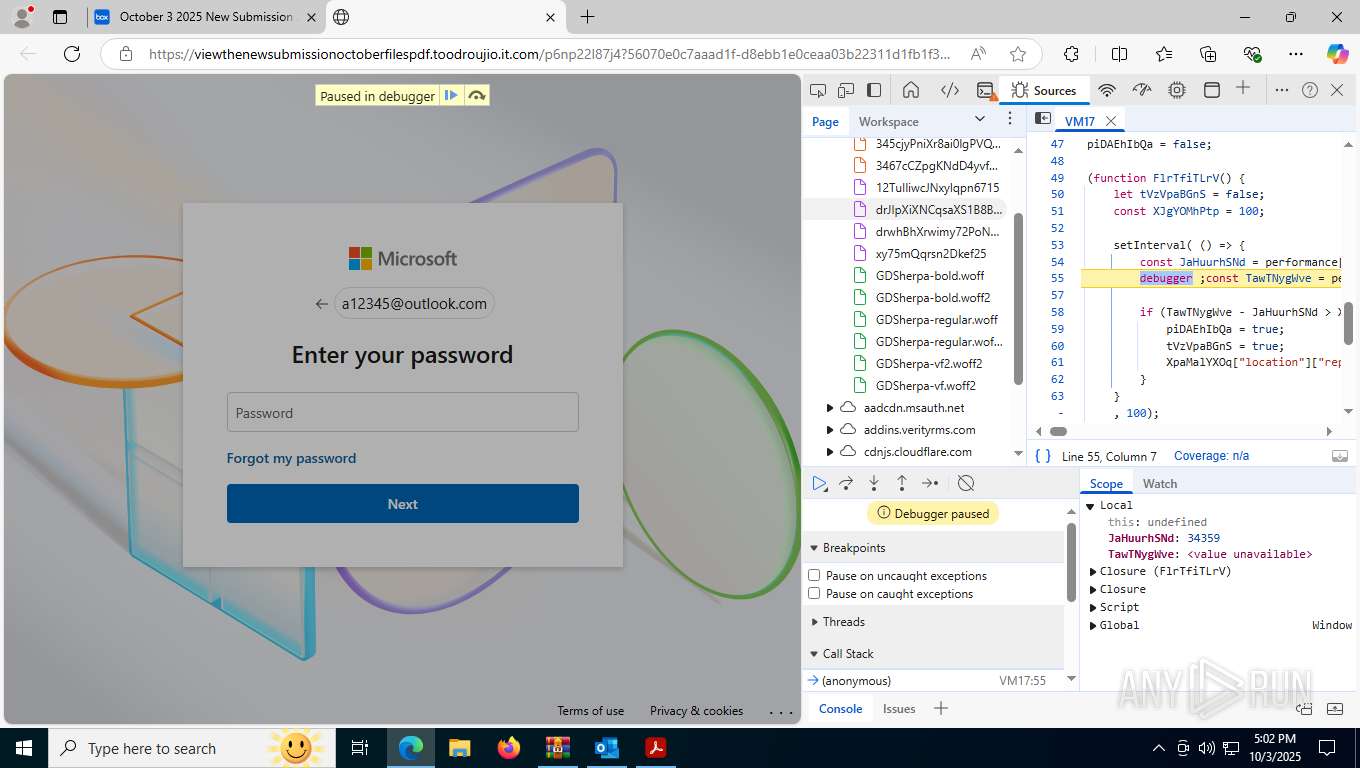The image size is (1360, 768).
Task: Expand Closure (FlrTfiTLrV) scope
Action: [1094, 571]
